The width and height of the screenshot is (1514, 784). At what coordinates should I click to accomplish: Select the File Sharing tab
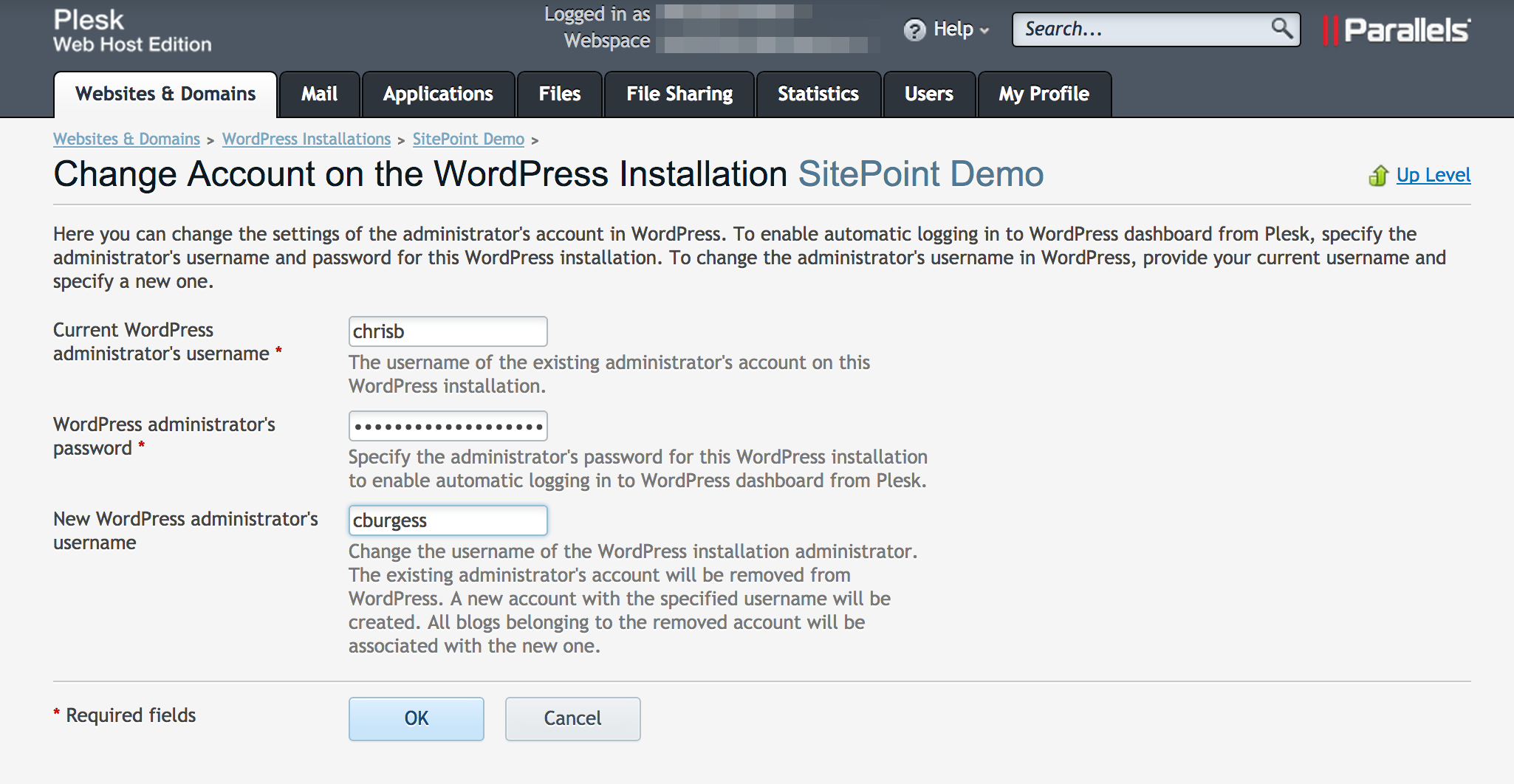679,94
